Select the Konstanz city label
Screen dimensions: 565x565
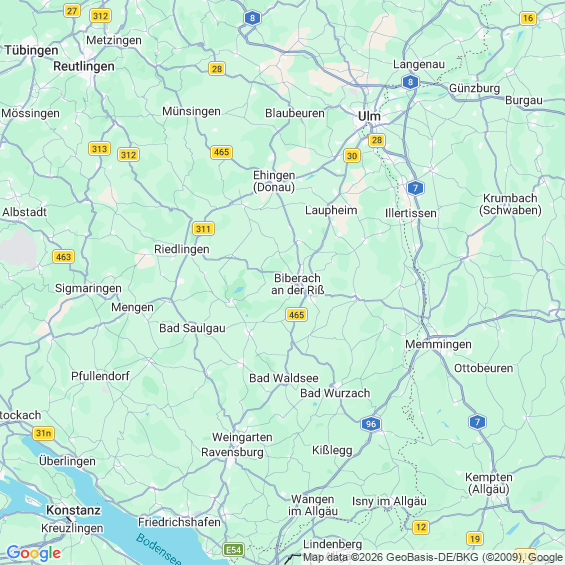coord(73,510)
